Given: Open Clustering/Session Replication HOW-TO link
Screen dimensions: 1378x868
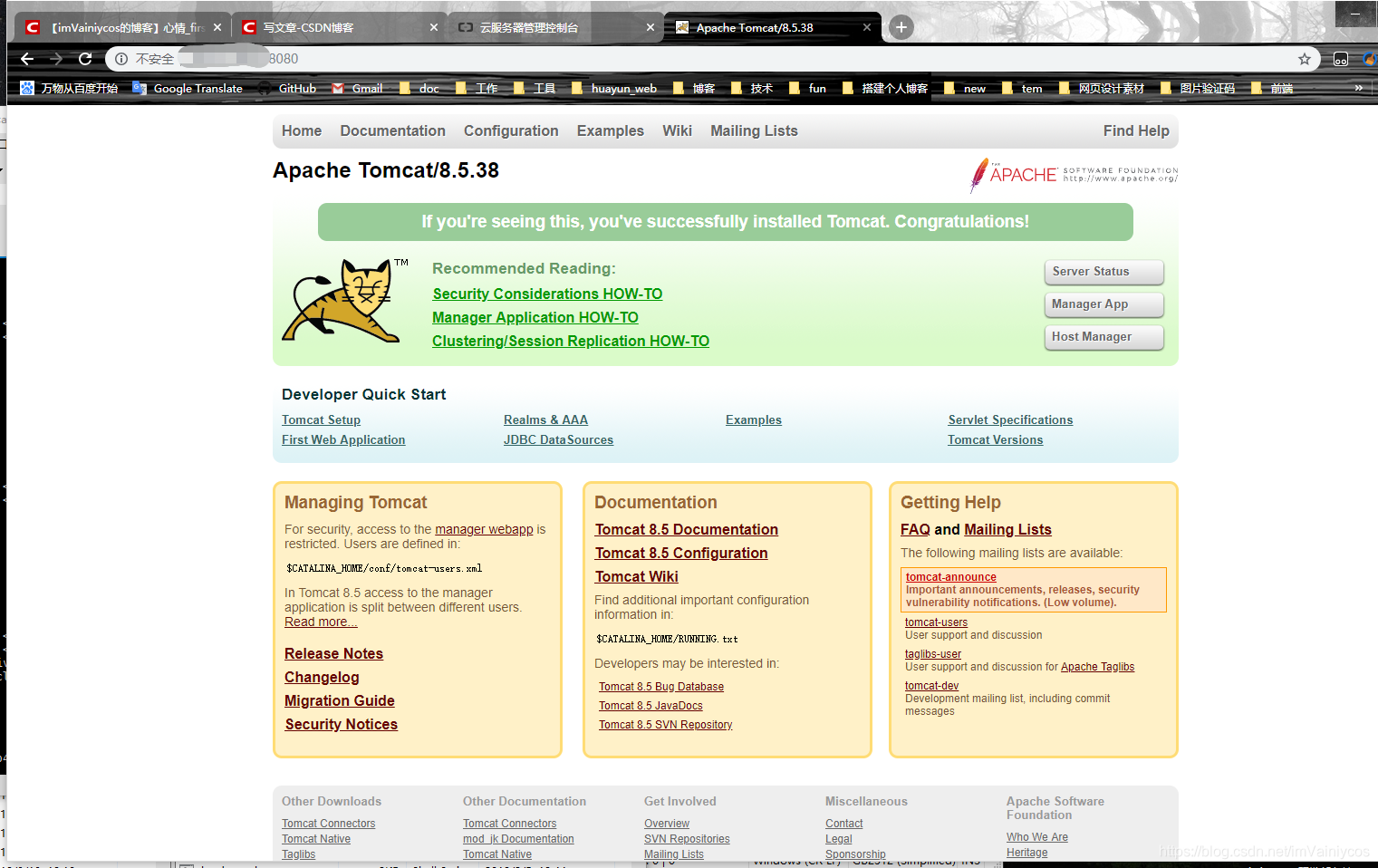Looking at the screenshot, I should coord(571,341).
